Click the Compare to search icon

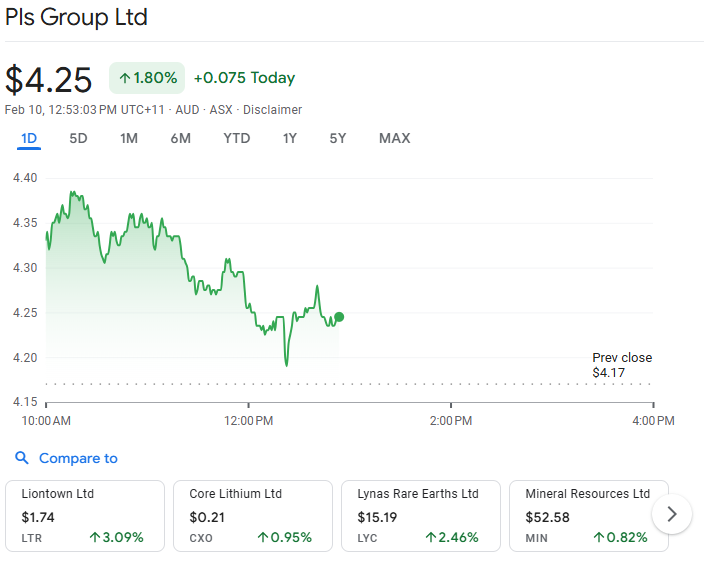click(x=22, y=458)
